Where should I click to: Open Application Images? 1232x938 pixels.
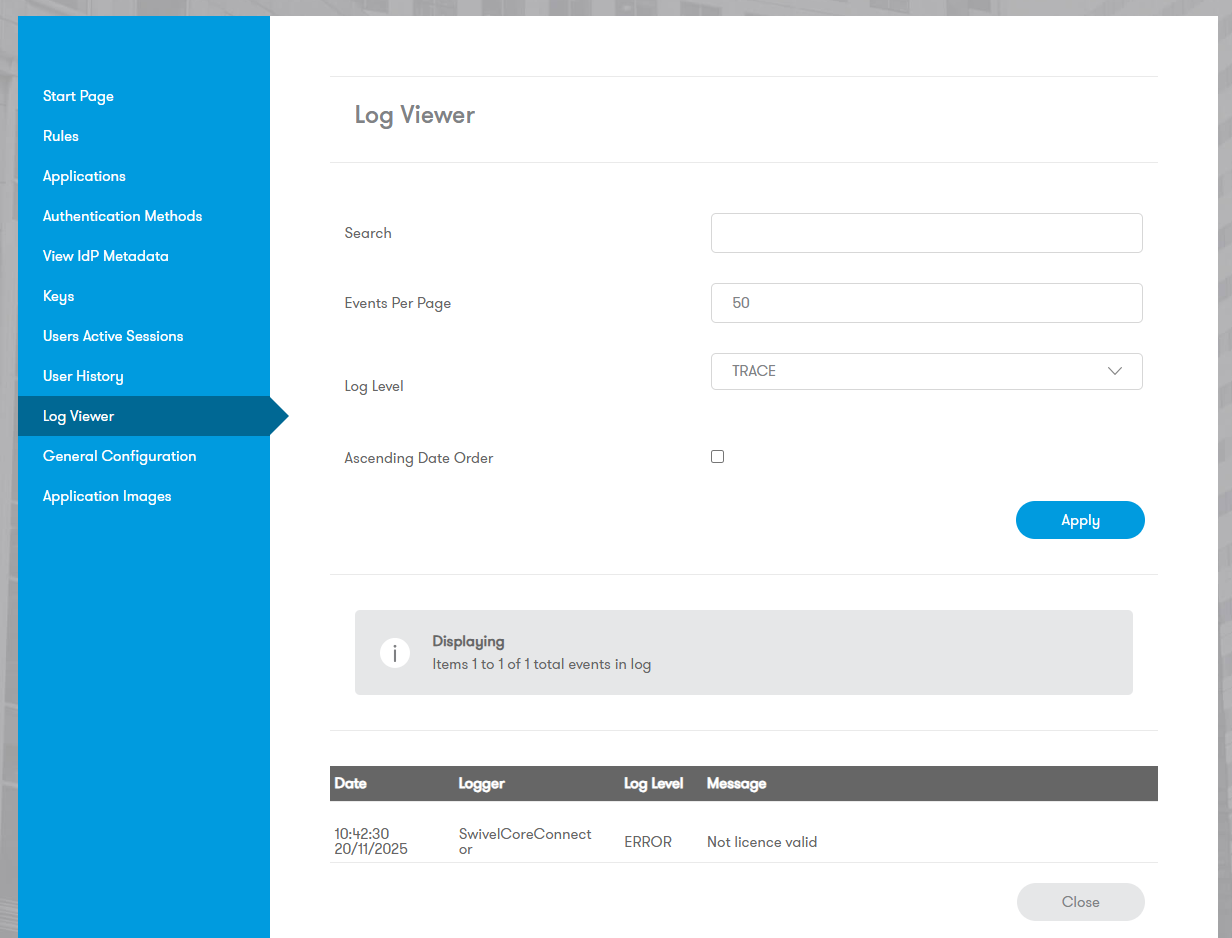pyautogui.click(x=107, y=495)
